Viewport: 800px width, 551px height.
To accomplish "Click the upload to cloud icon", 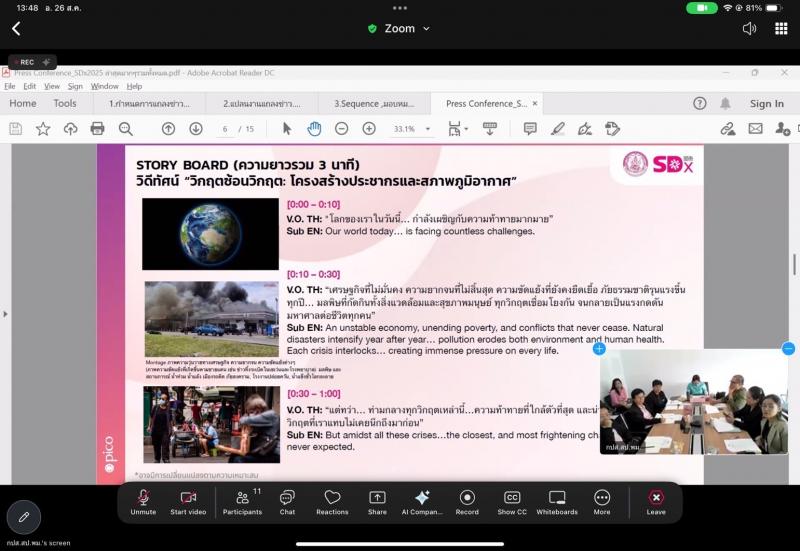I will (70, 129).
